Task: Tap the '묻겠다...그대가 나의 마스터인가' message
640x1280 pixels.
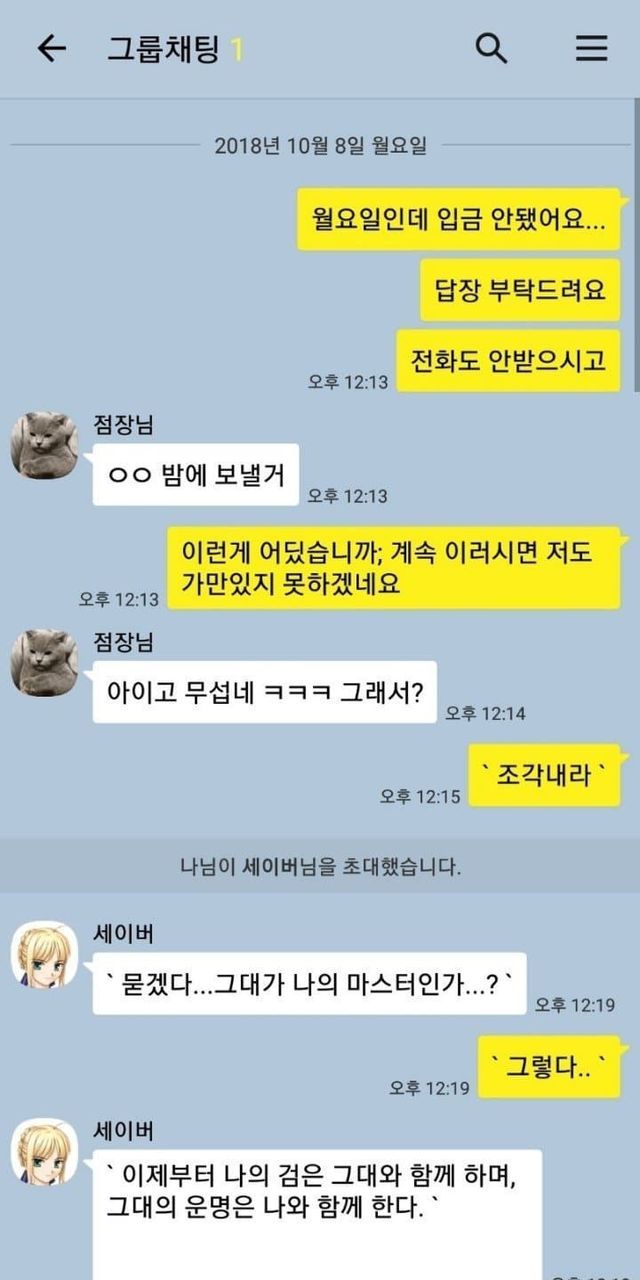Action: pos(310,984)
